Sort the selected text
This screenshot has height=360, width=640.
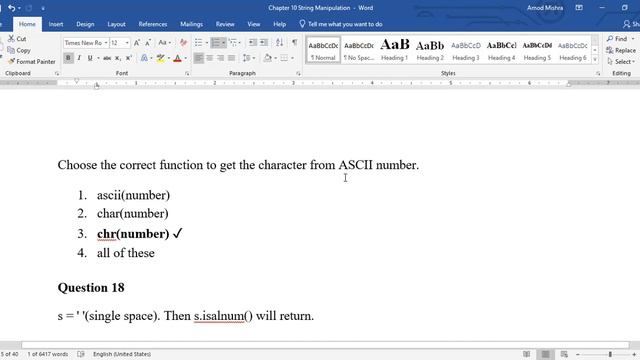click(x=279, y=42)
